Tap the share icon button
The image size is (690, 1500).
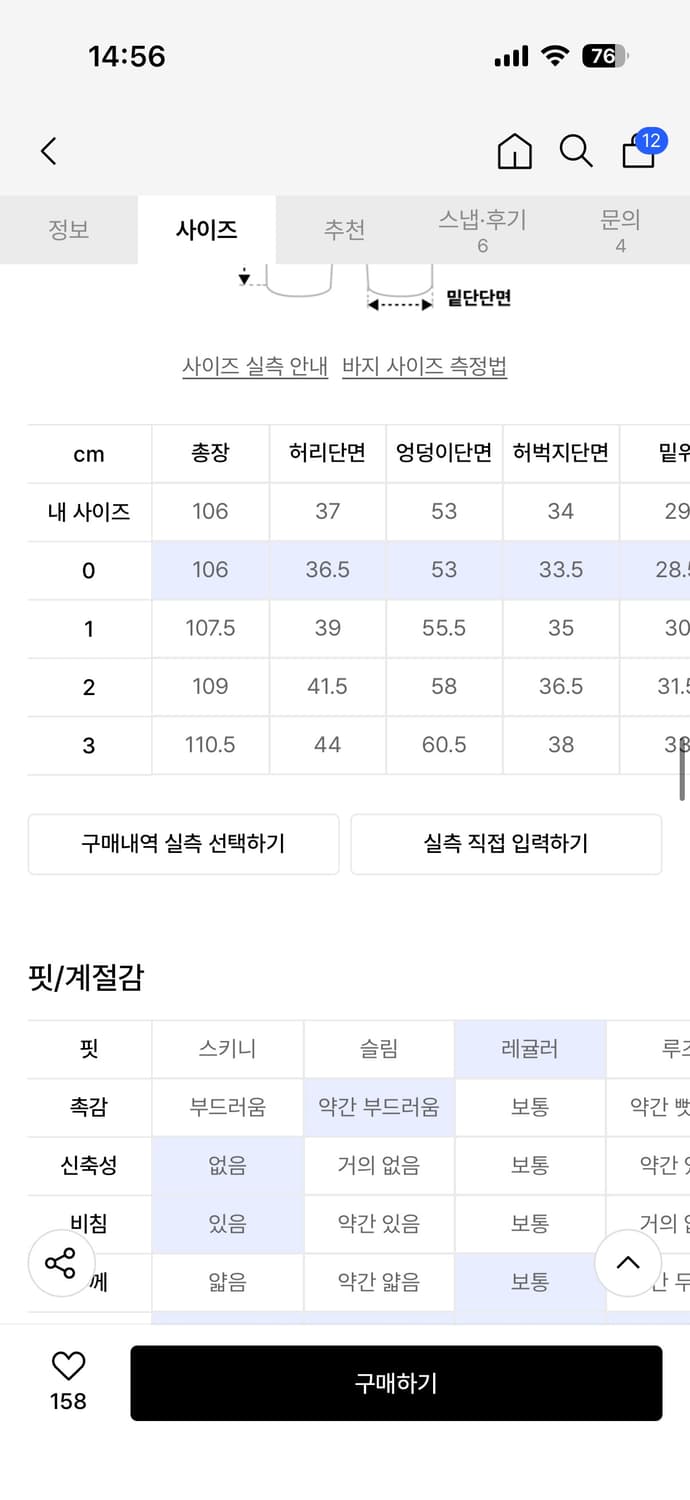pos(61,1263)
